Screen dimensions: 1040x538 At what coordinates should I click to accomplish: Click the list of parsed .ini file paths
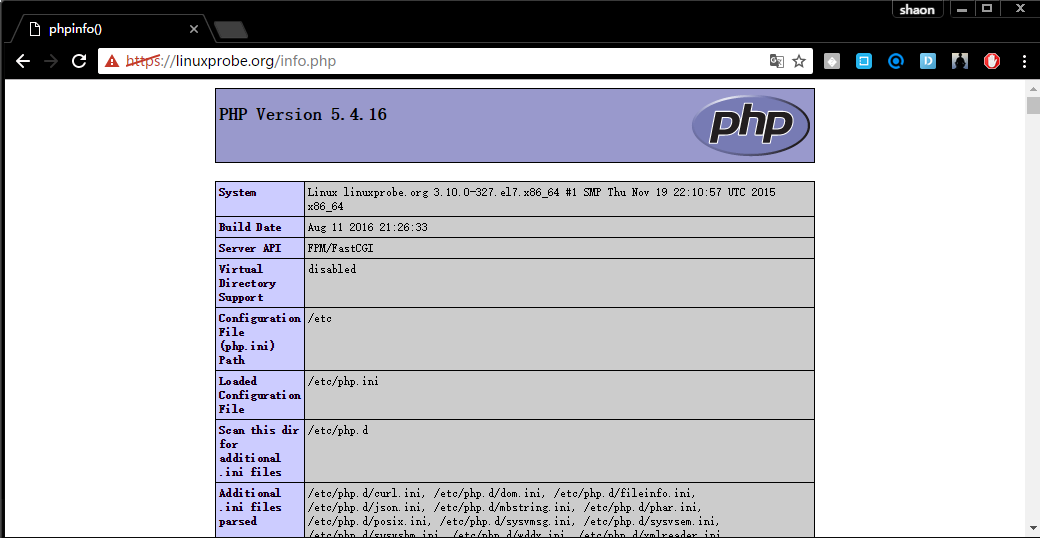click(514, 513)
